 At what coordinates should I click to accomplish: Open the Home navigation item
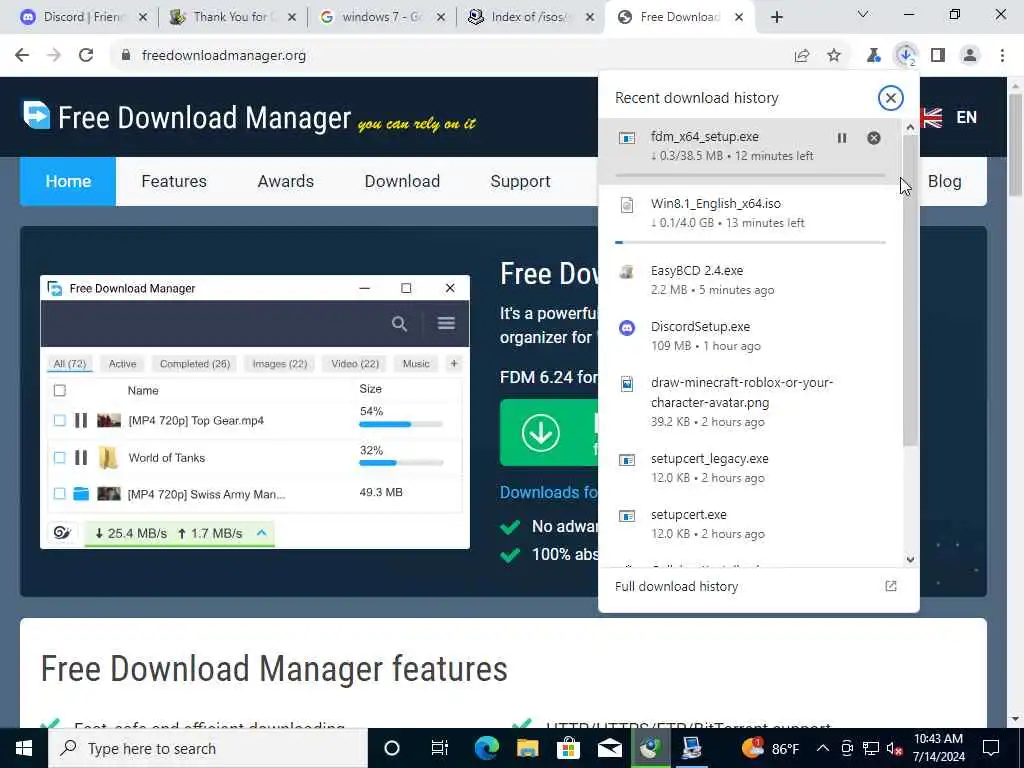[68, 182]
